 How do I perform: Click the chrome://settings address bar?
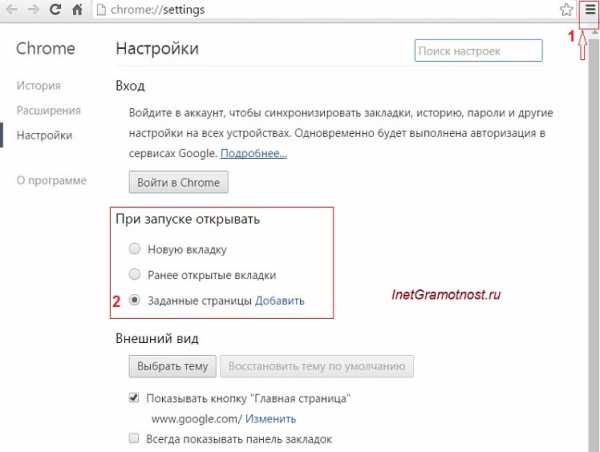325,10
